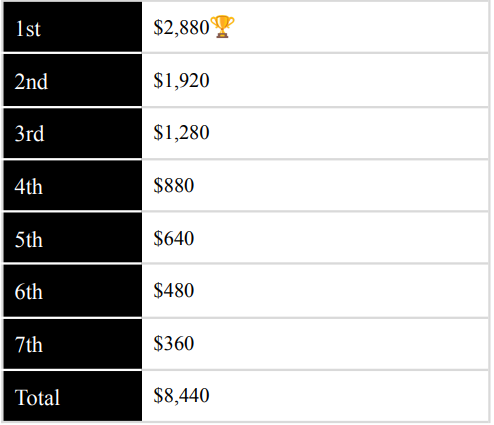Select the 4th place label cell
494x425 pixels.
coord(73,185)
